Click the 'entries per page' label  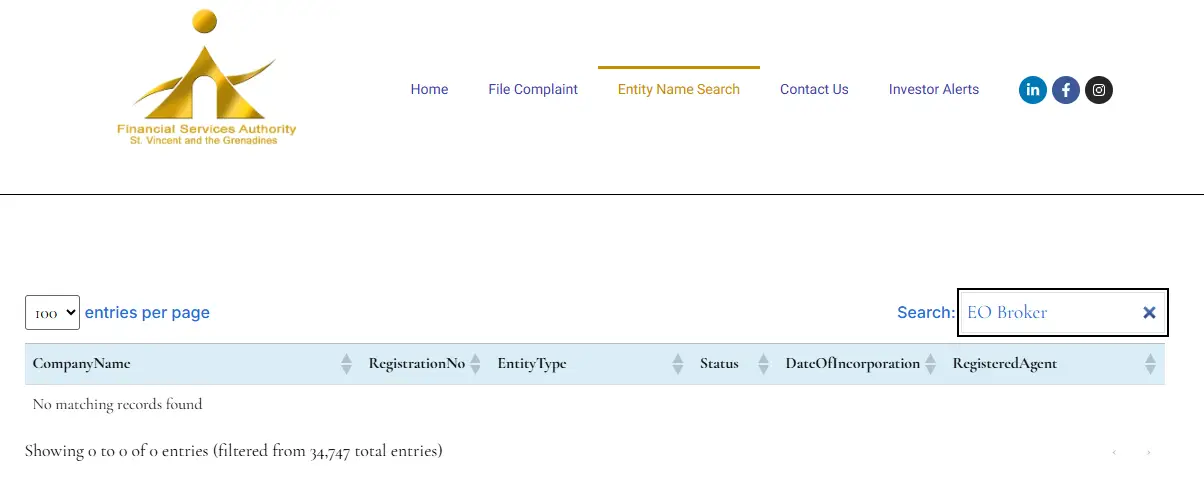pos(147,313)
